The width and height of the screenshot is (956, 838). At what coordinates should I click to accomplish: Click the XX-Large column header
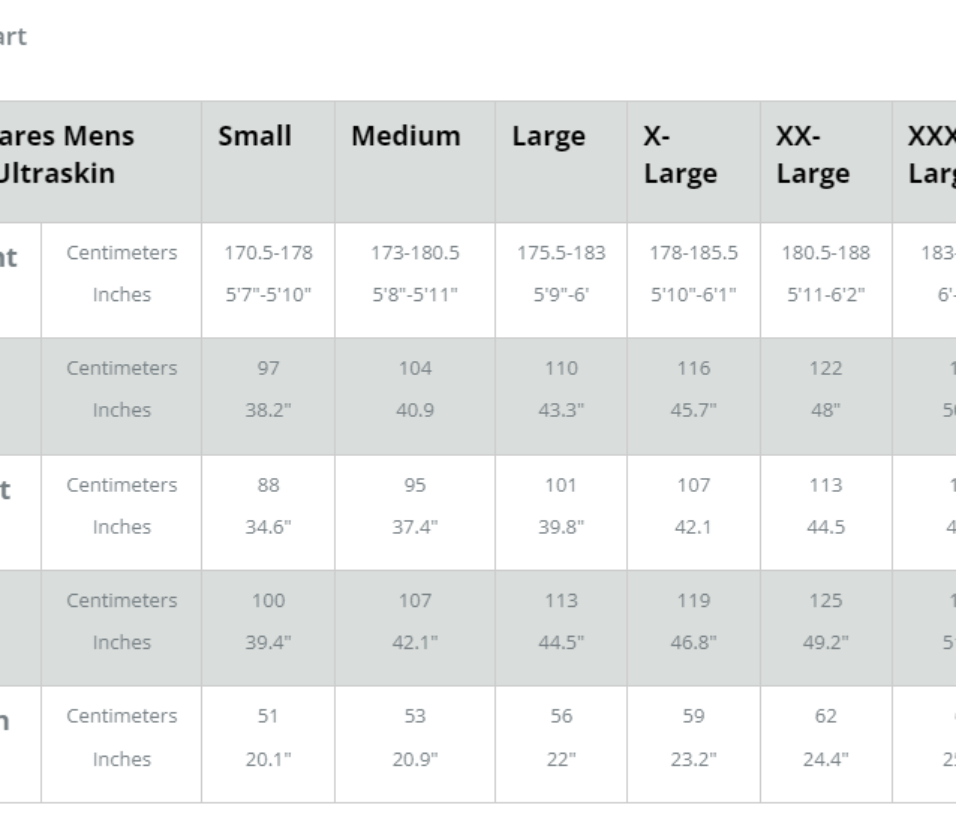pyautogui.click(x=813, y=155)
